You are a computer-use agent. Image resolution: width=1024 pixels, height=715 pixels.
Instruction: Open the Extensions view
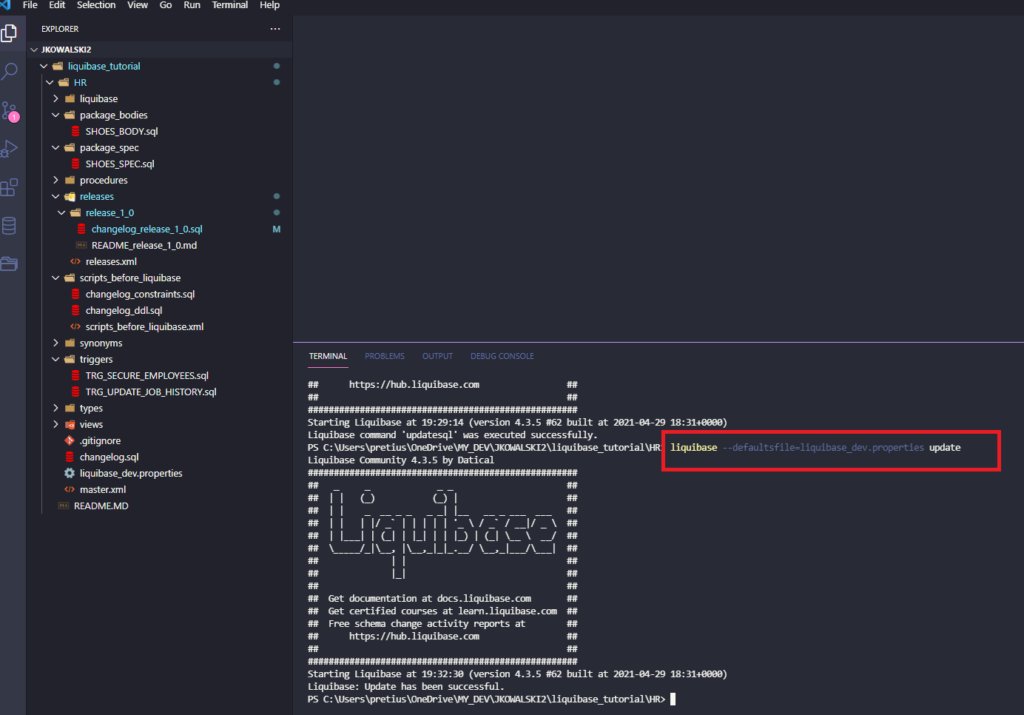9,187
